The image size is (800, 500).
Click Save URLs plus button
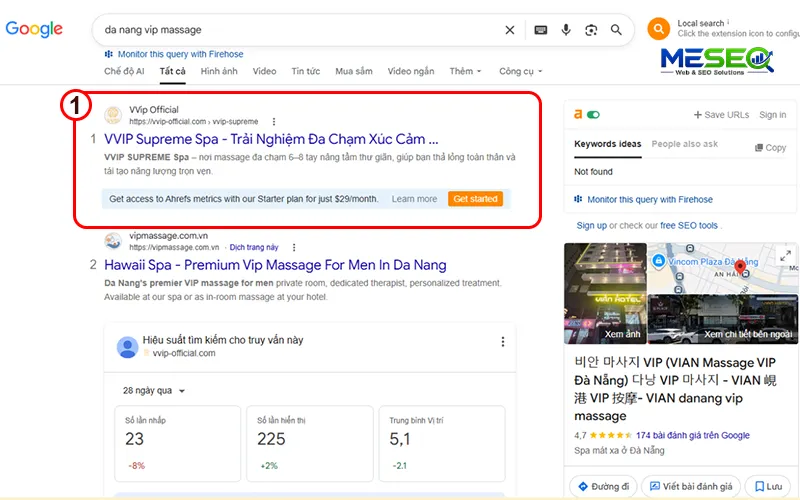(721, 115)
